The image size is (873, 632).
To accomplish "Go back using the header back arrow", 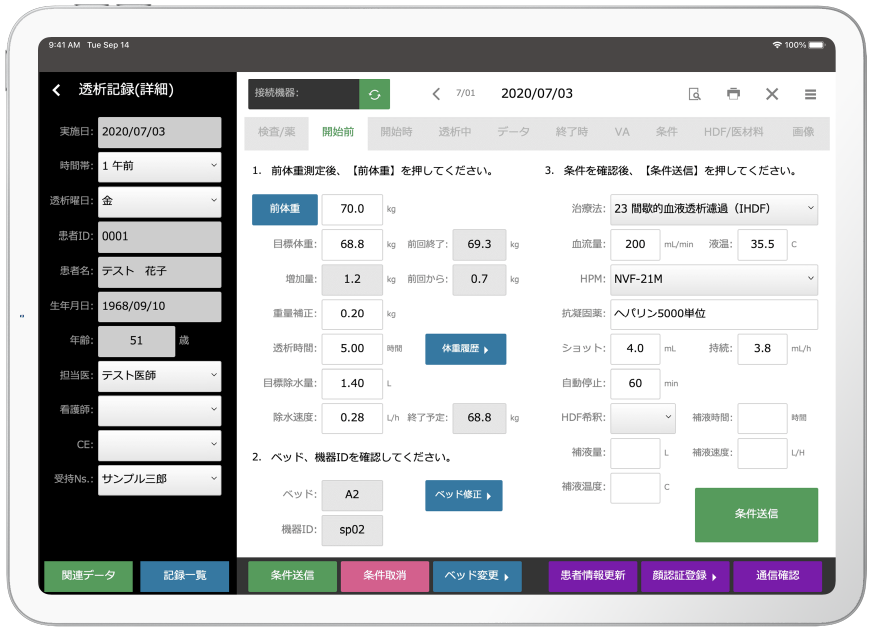I will click(x=57, y=90).
